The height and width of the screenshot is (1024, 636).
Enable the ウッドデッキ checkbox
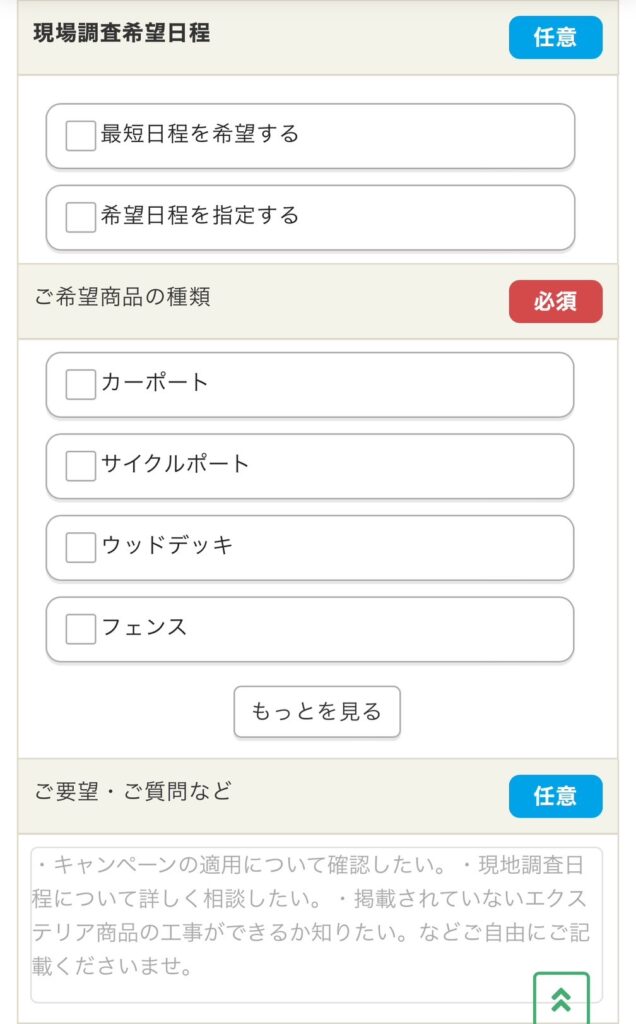[x=78, y=547]
